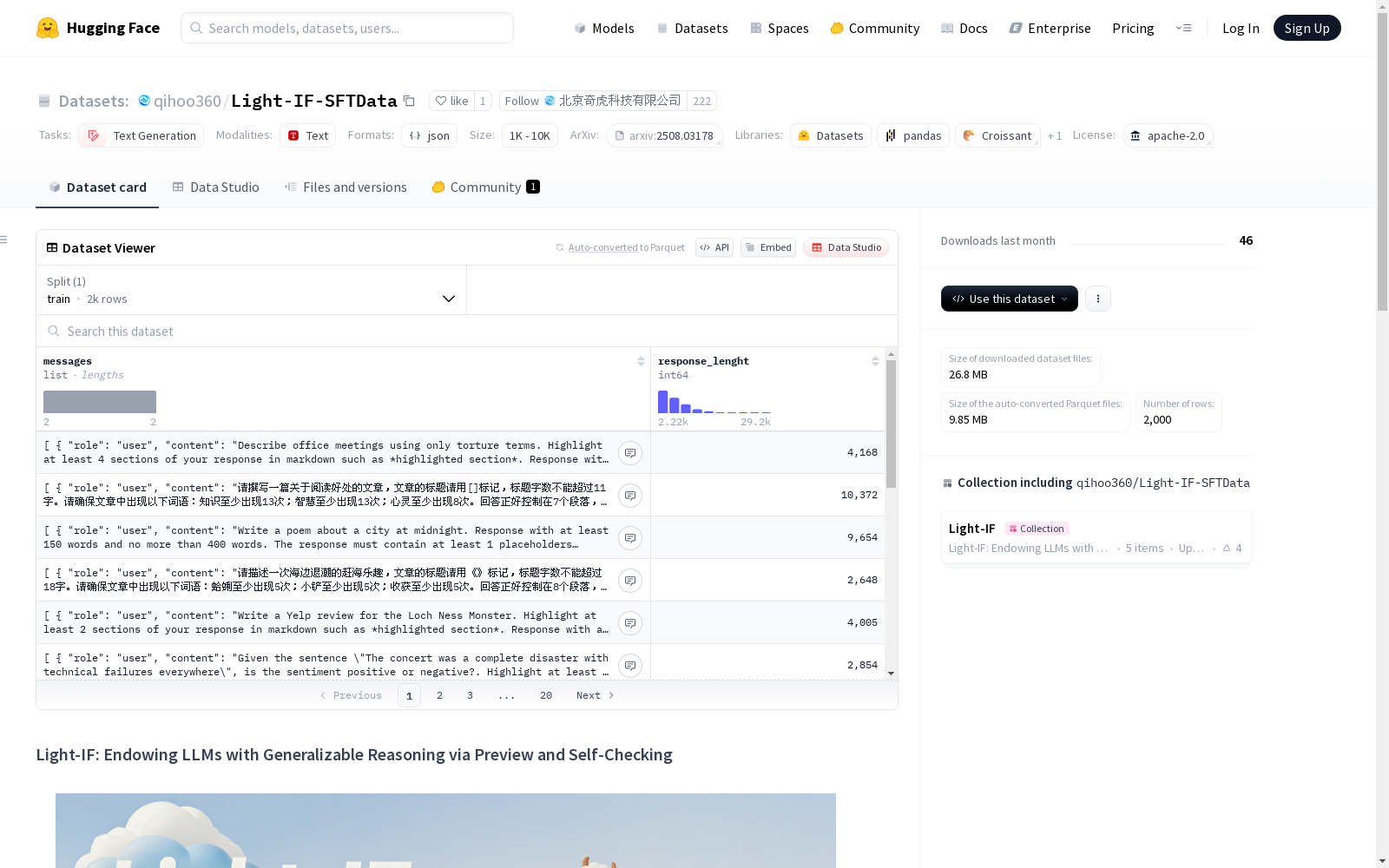Open the Data Studio button in the viewer header
Viewport: 1389px width, 868px height.
846,247
